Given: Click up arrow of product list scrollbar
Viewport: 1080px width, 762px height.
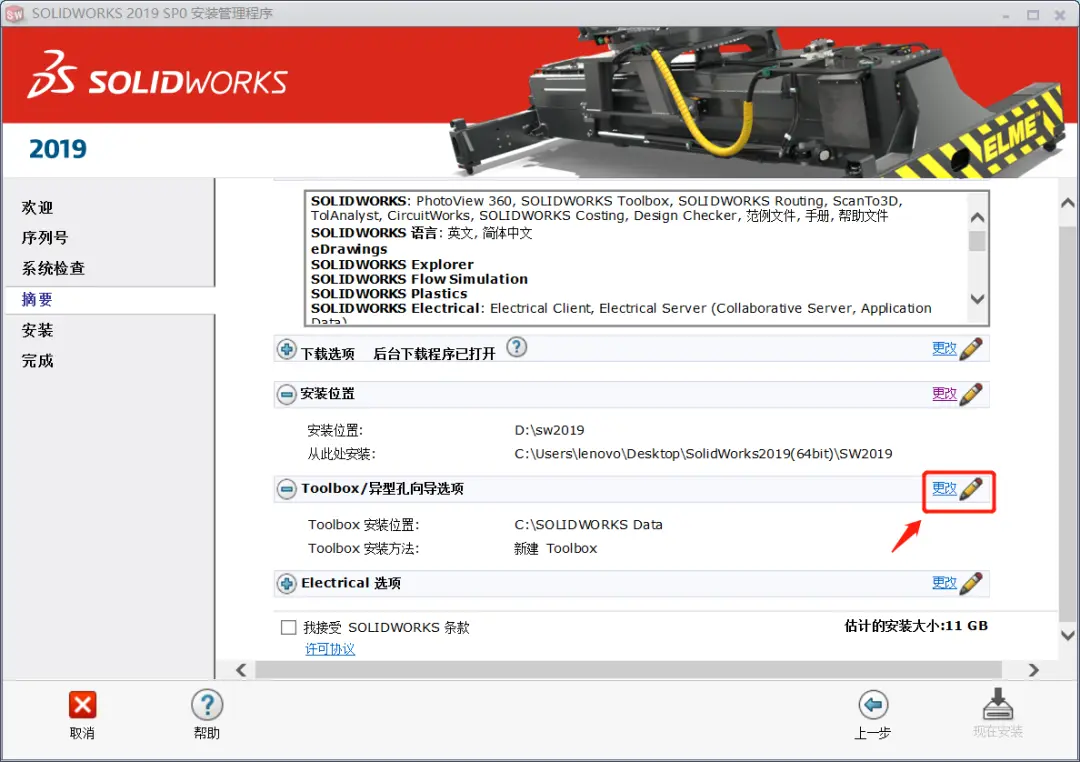Looking at the screenshot, I should click(x=977, y=218).
